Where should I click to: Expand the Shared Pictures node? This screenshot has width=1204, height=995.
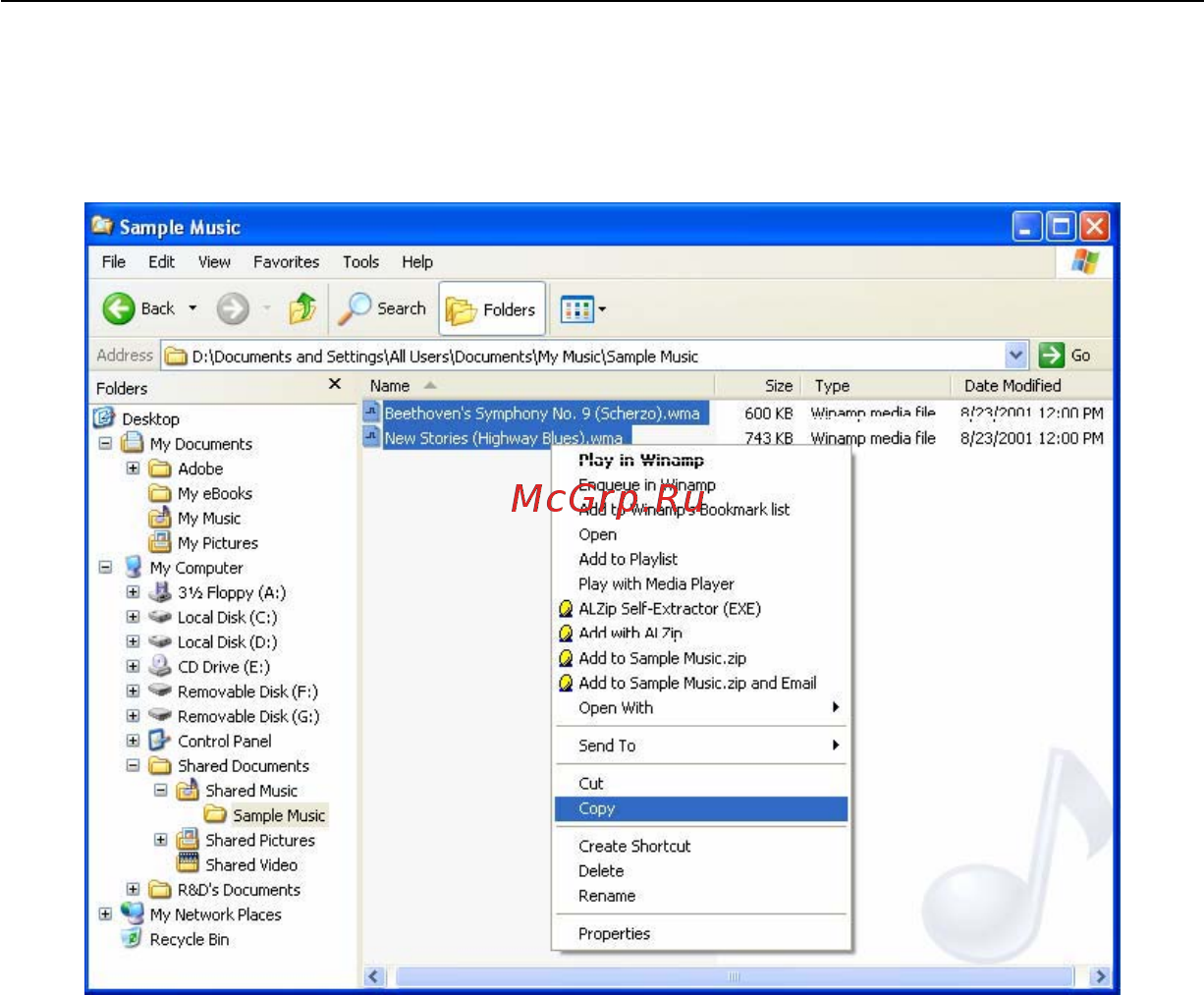point(160,840)
